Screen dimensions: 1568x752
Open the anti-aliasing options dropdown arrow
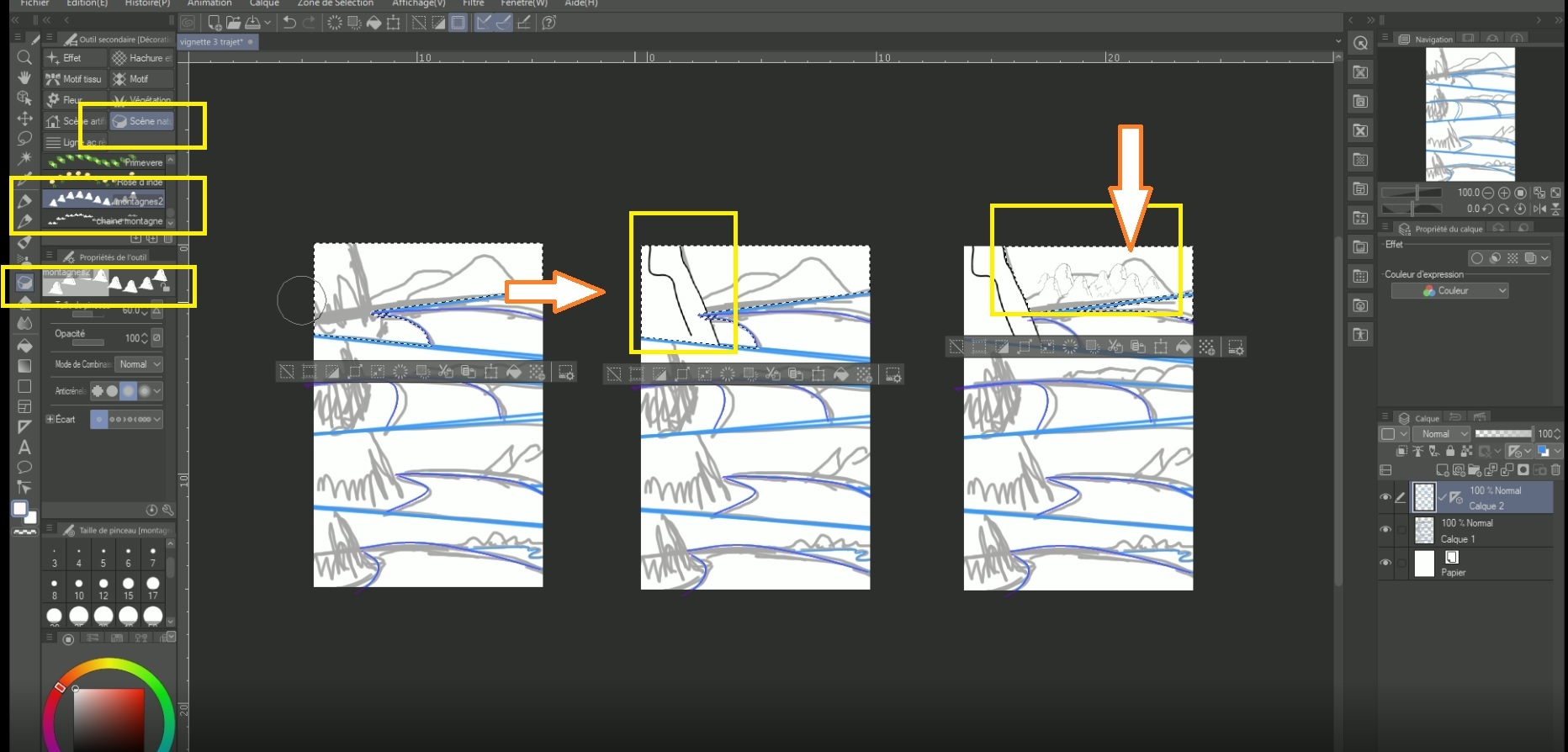pyautogui.click(x=157, y=391)
